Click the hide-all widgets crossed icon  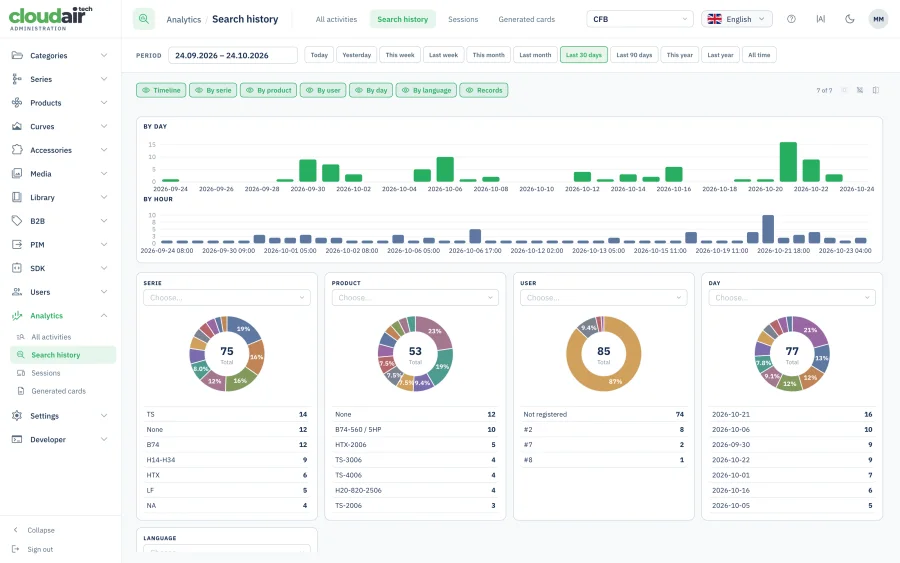(860, 90)
